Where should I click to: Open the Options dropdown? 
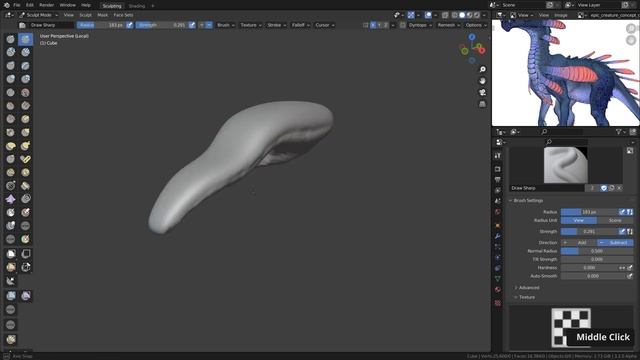pos(476,25)
